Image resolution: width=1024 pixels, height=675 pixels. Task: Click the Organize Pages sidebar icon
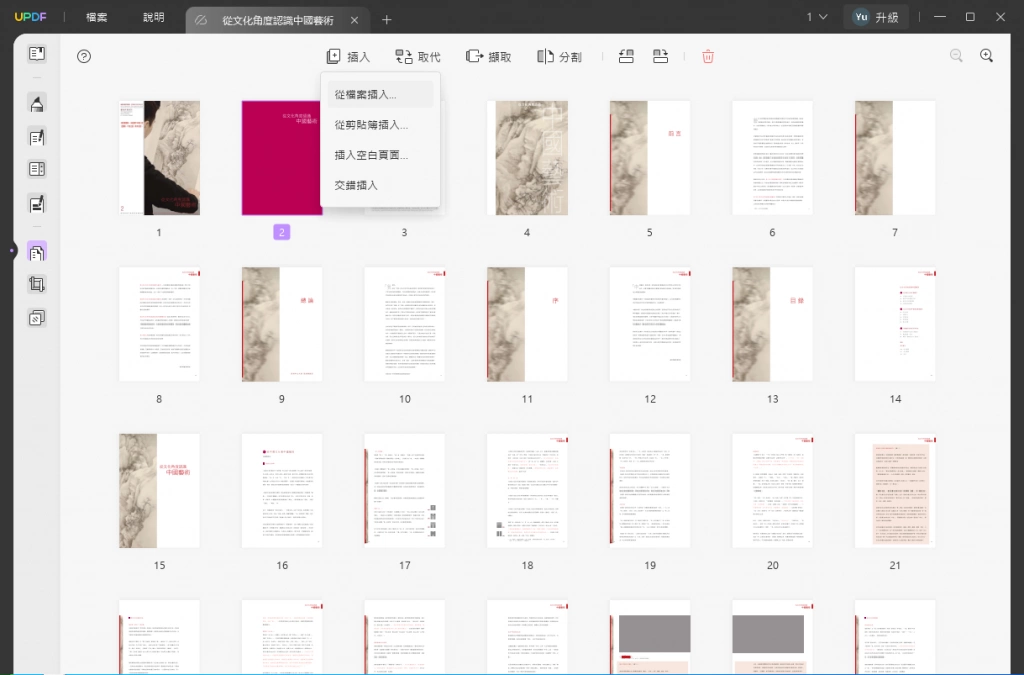(x=37, y=252)
